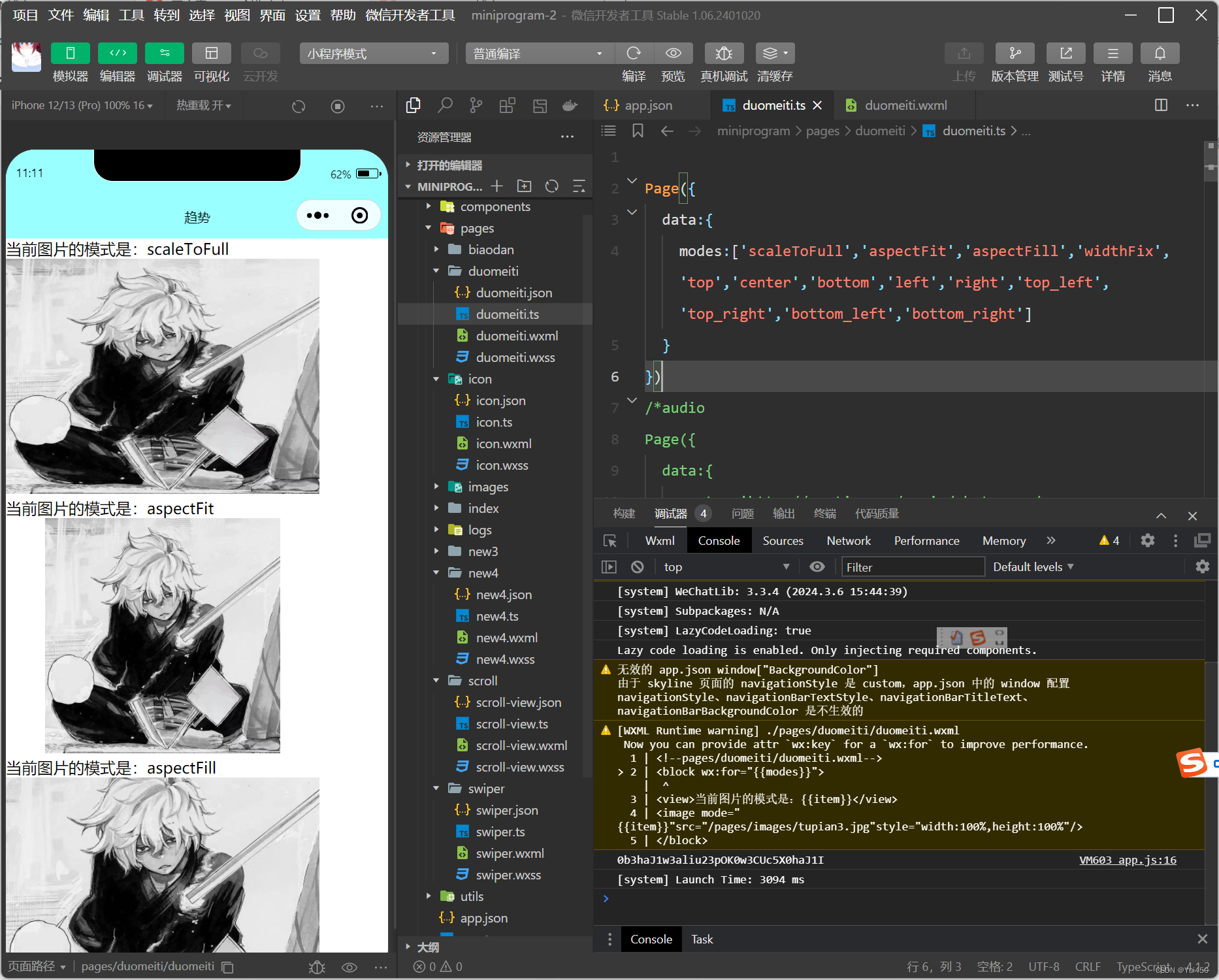Click the docker whale icon in sidebar
This screenshot has width=1219, height=980.
click(x=570, y=105)
